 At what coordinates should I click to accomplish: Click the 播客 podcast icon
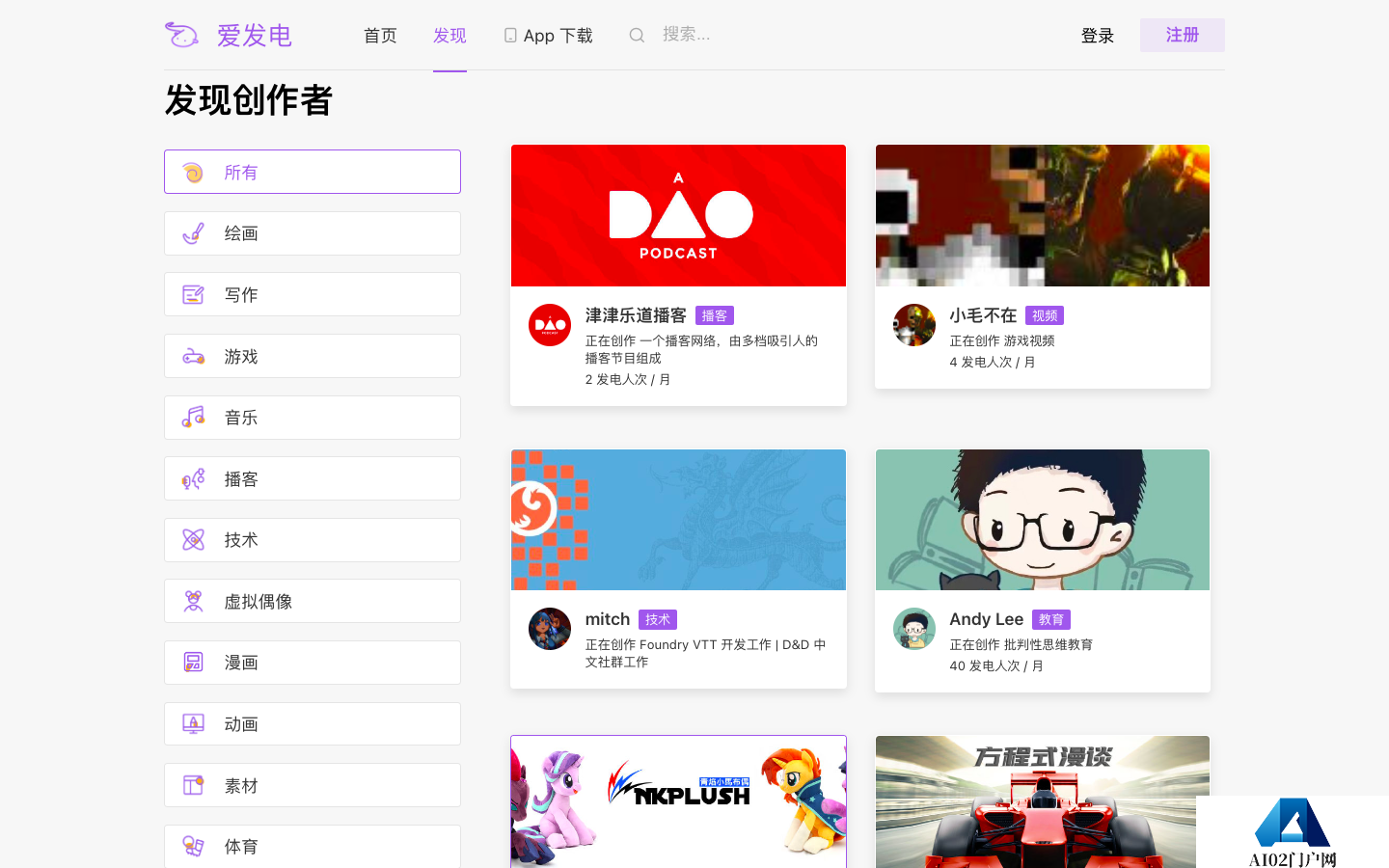point(193,479)
